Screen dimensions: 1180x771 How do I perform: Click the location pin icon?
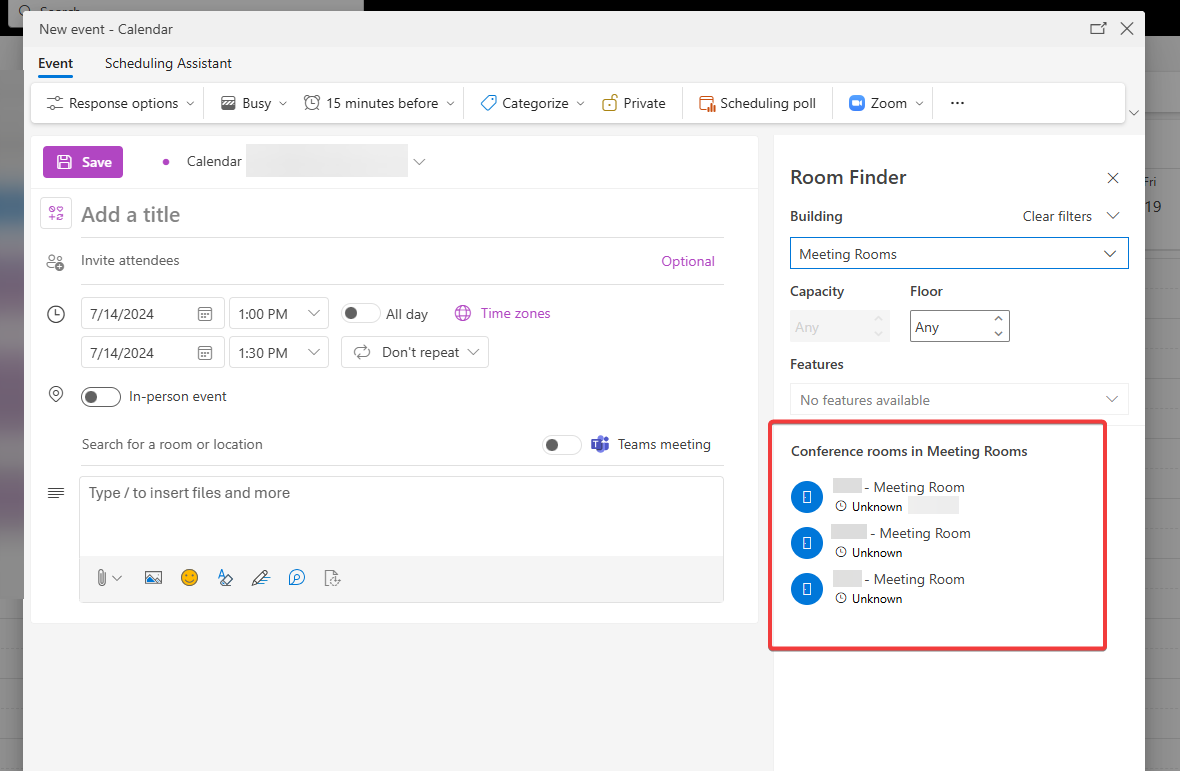(x=56, y=394)
